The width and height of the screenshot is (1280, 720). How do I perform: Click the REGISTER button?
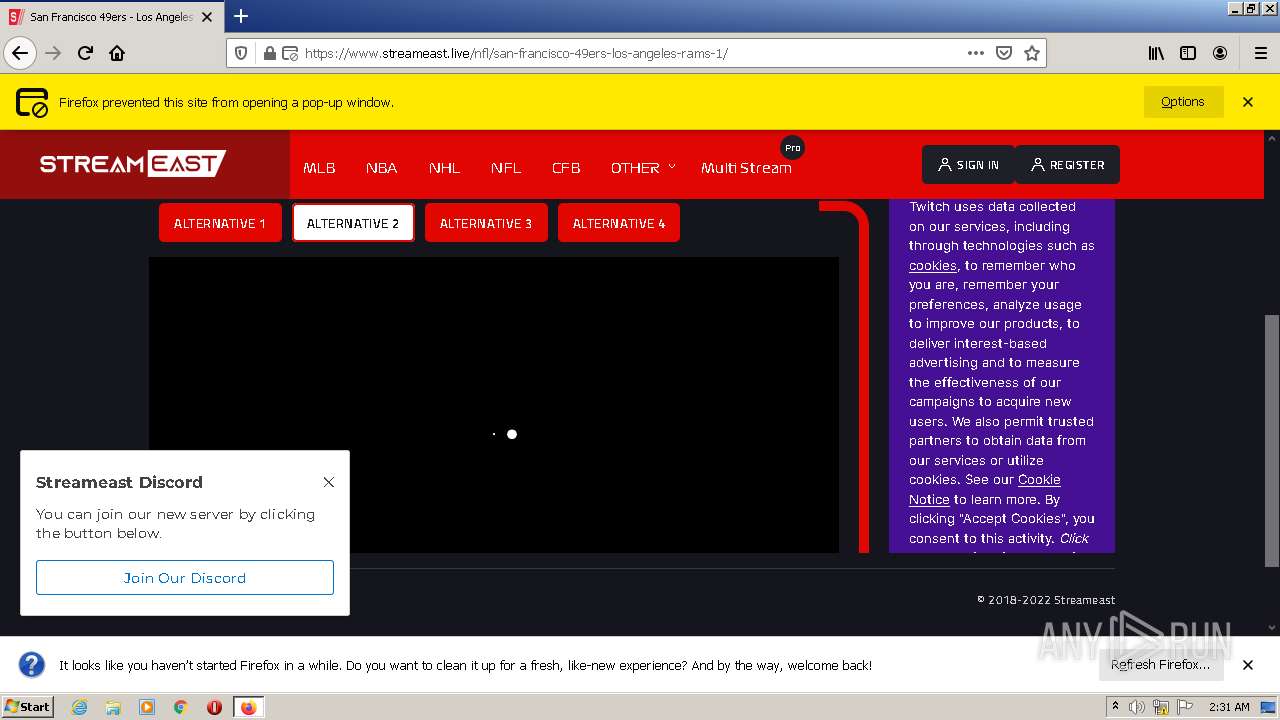pyautogui.click(x=1067, y=165)
